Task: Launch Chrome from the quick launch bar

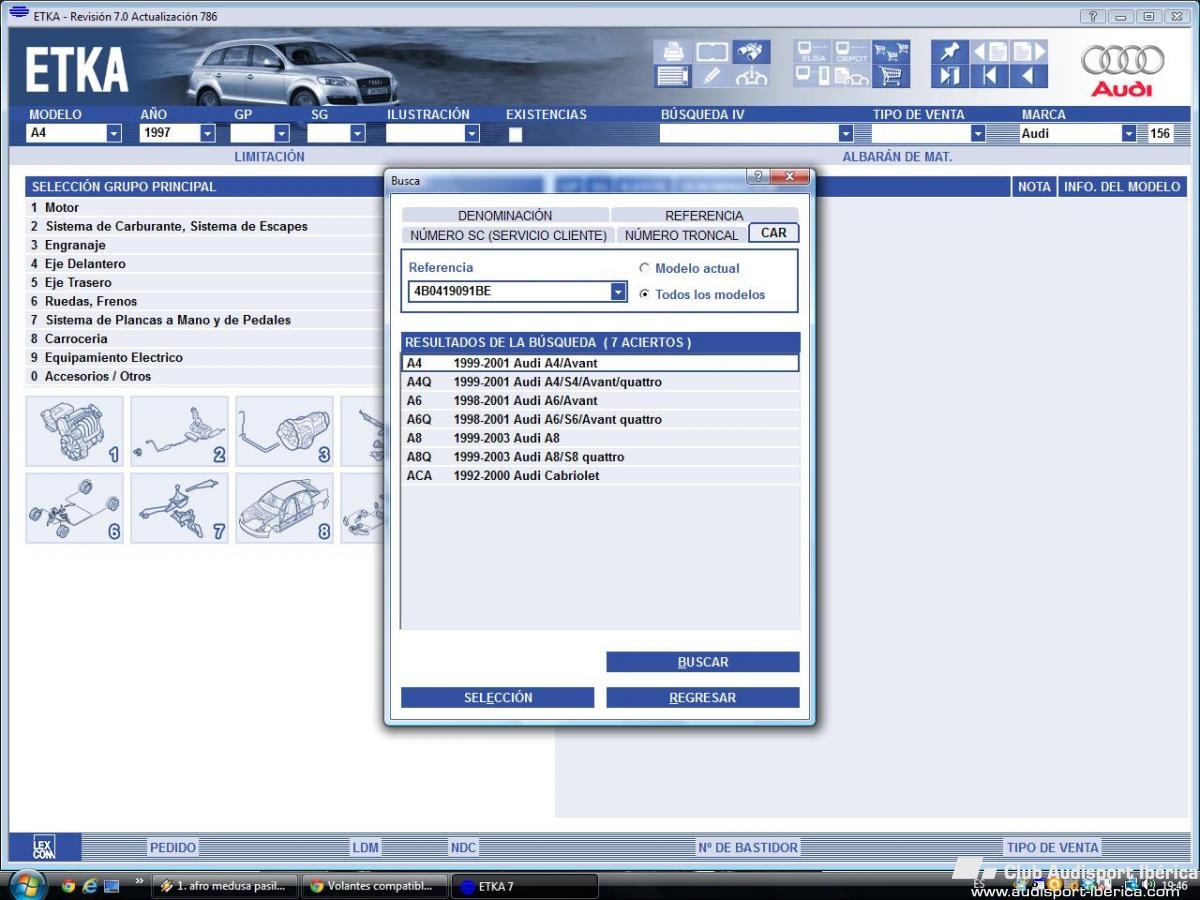Action: [68, 886]
